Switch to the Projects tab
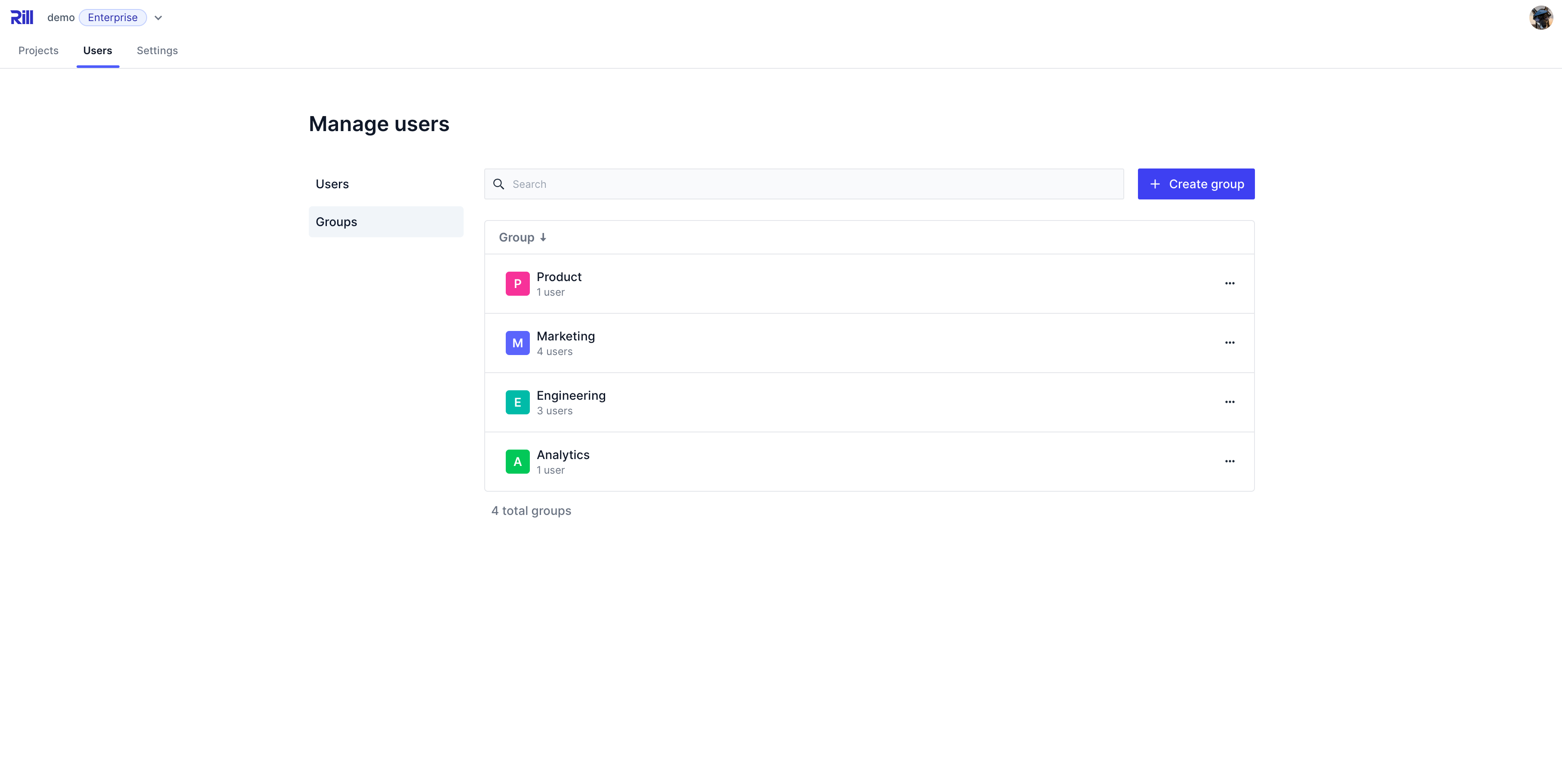 coord(38,50)
